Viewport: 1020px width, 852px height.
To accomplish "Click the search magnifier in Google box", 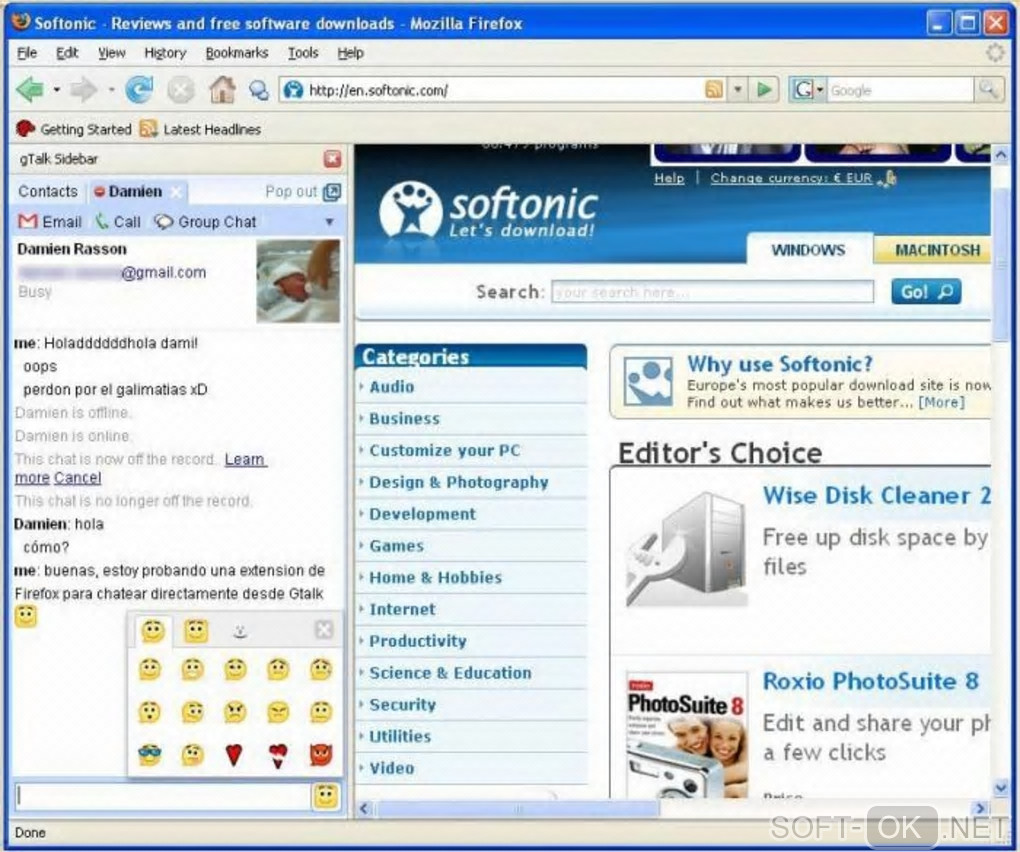I will [988, 89].
